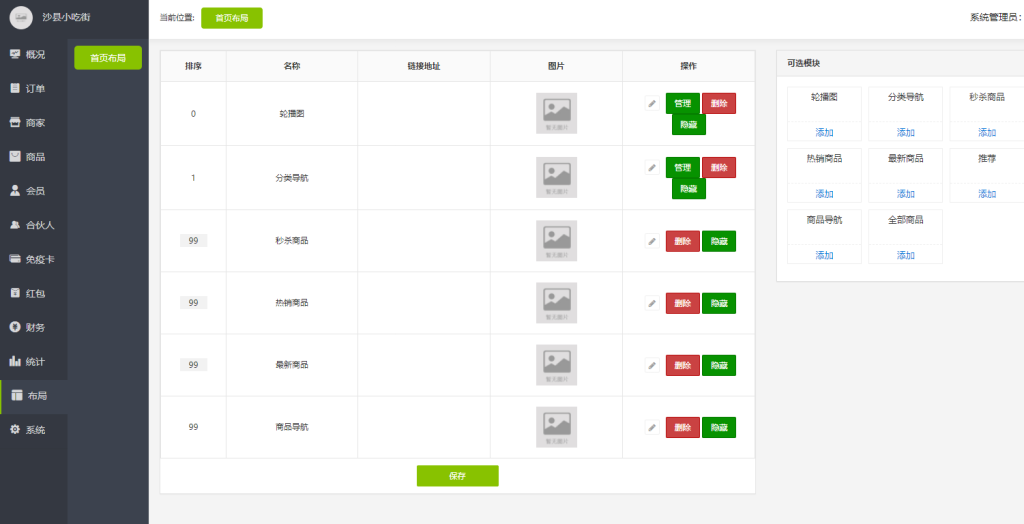1024x524 pixels.
Task: Click the 链接地址 column header
Action: click(424, 66)
